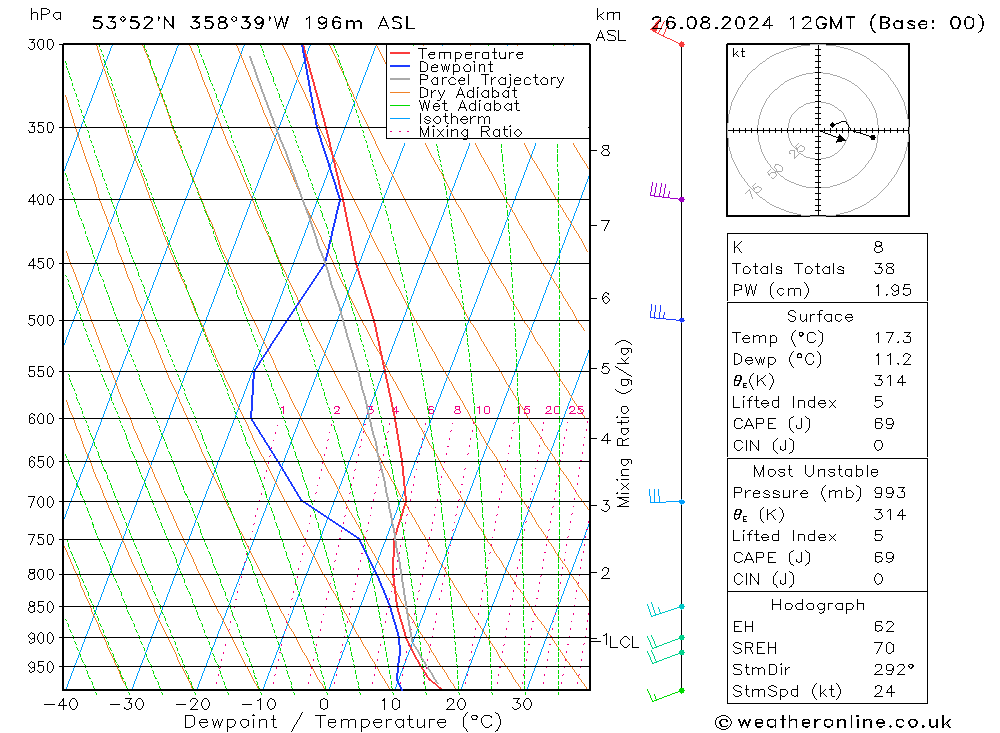This screenshot has width=1000, height=733.
Task: Click the wind barb at 400 hPa
Action: (666, 192)
